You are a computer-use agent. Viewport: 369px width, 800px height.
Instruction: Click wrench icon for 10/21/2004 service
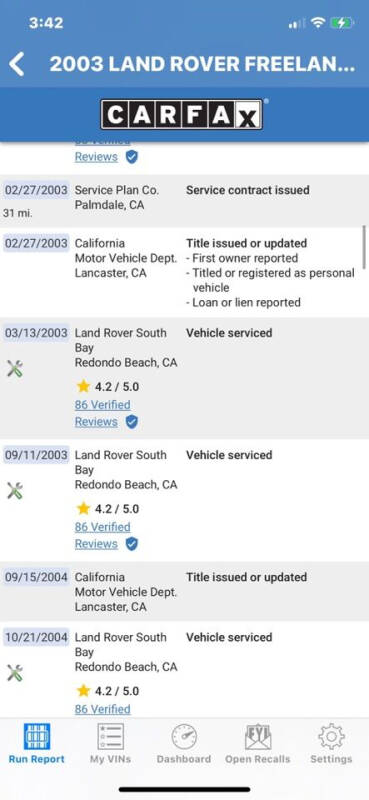click(x=15, y=673)
